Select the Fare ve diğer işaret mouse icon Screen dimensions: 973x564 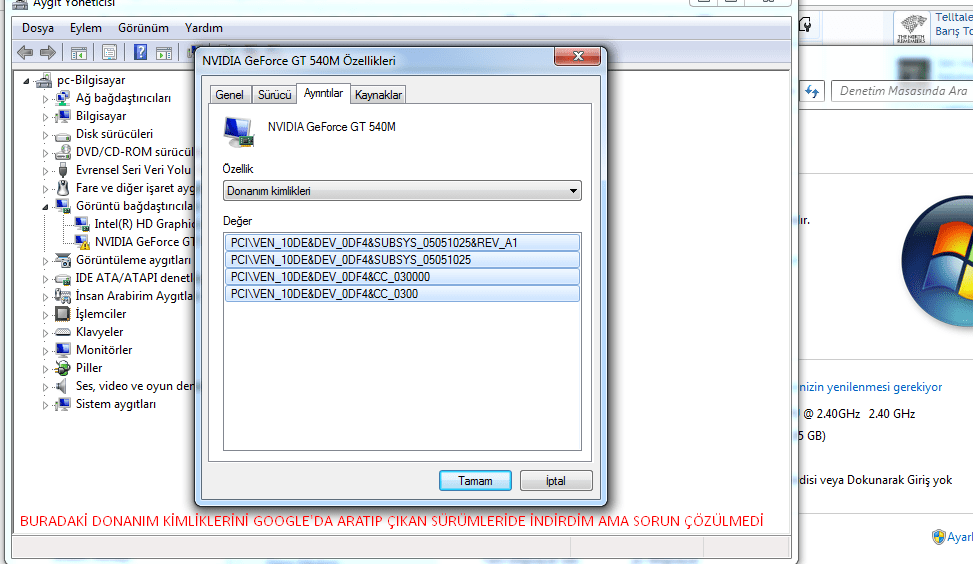[63, 188]
